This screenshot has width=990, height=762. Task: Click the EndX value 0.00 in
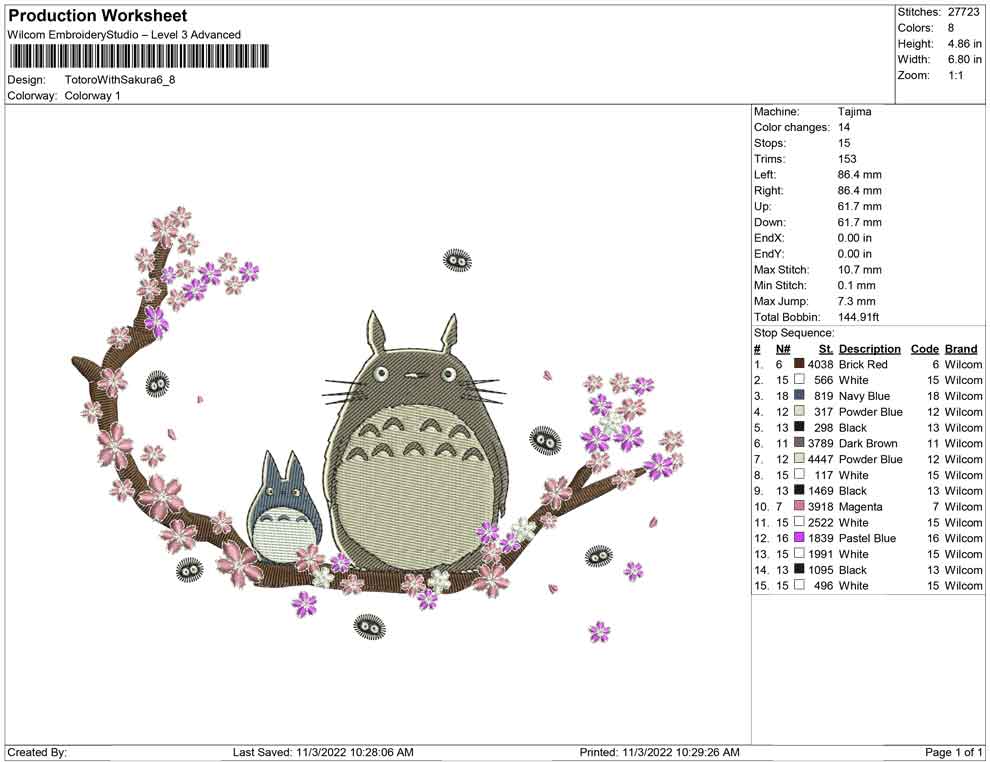click(x=854, y=237)
